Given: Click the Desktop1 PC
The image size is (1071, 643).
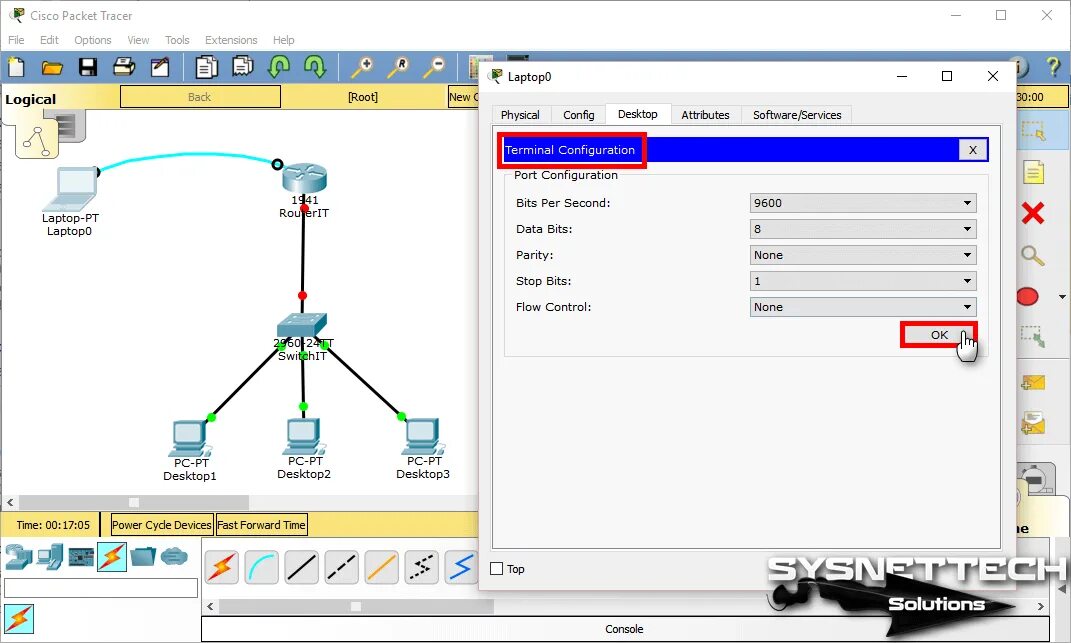Looking at the screenshot, I should click(189, 438).
